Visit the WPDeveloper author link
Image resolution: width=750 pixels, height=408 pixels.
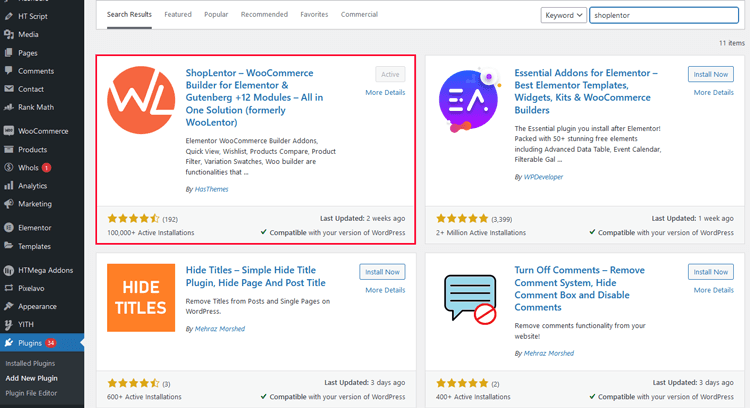(x=543, y=177)
